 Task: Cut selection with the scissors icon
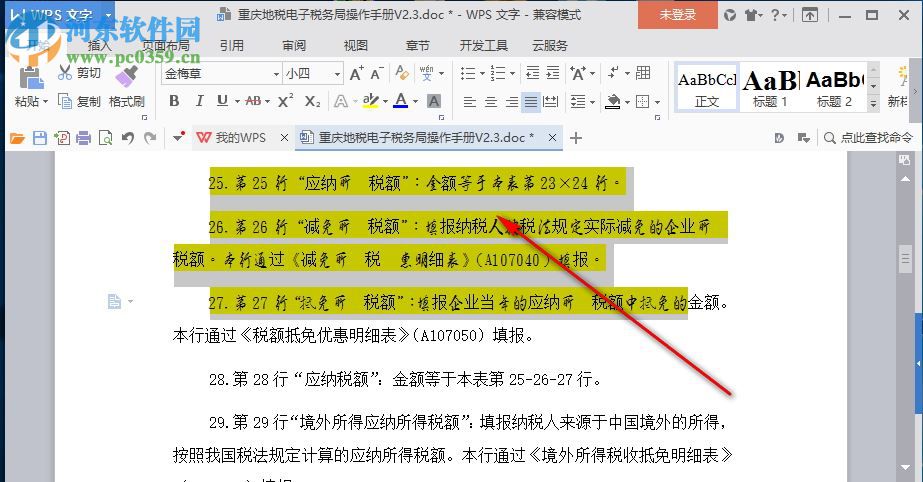click(65, 72)
